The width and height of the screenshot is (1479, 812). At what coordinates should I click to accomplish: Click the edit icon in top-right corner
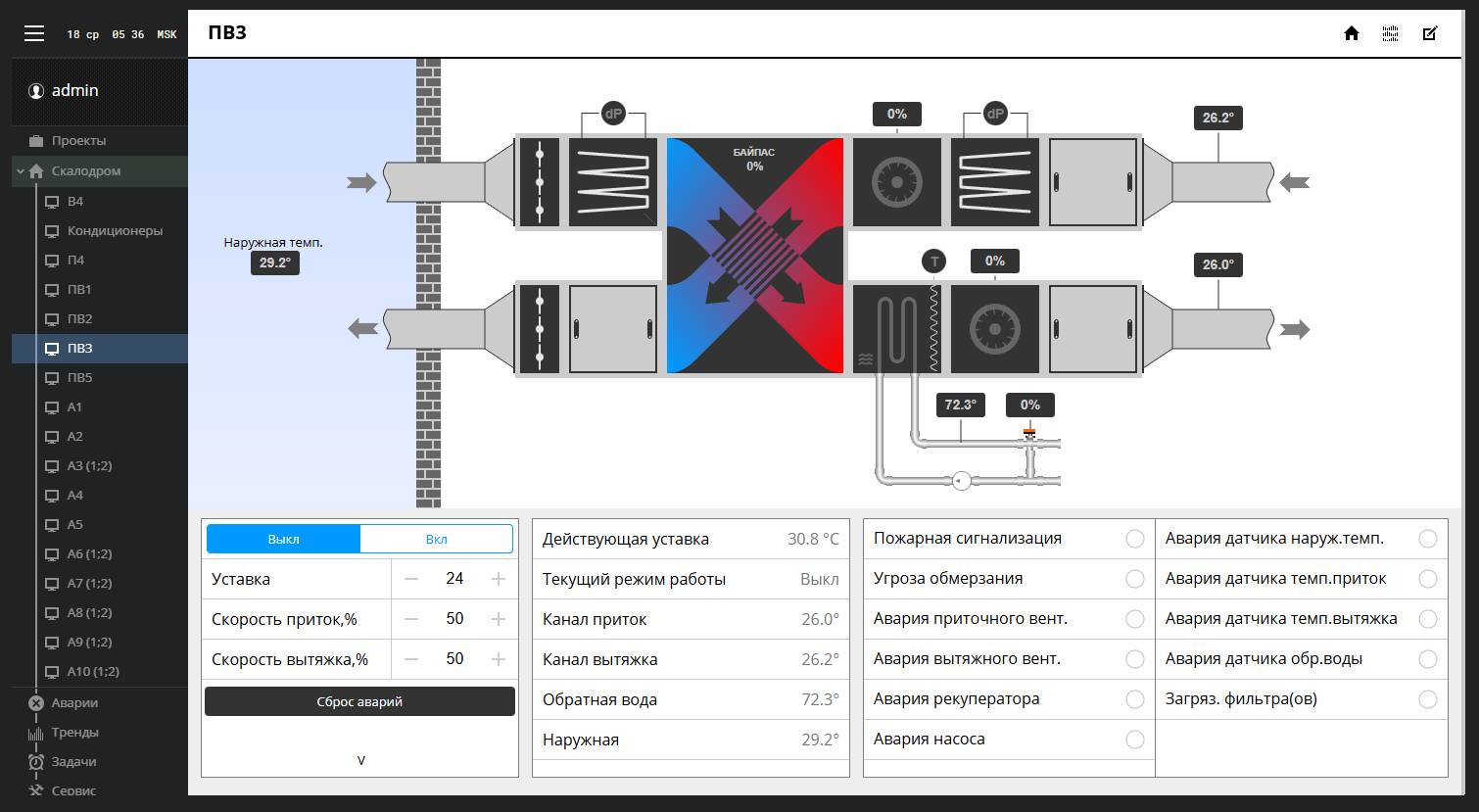[1430, 33]
